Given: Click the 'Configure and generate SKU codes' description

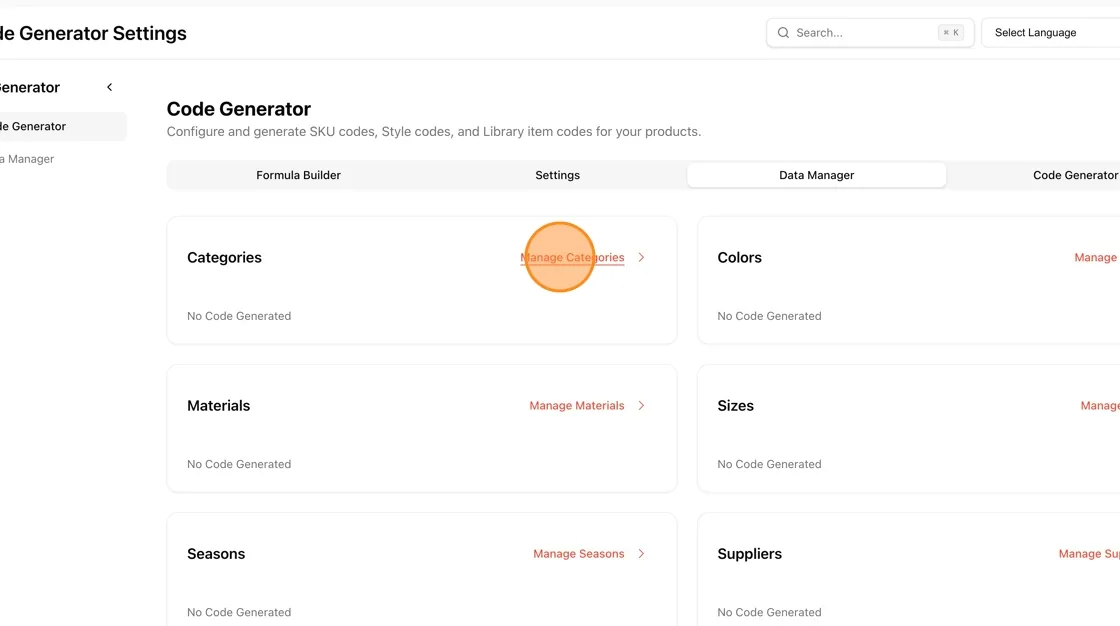Looking at the screenshot, I should click(434, 131).
